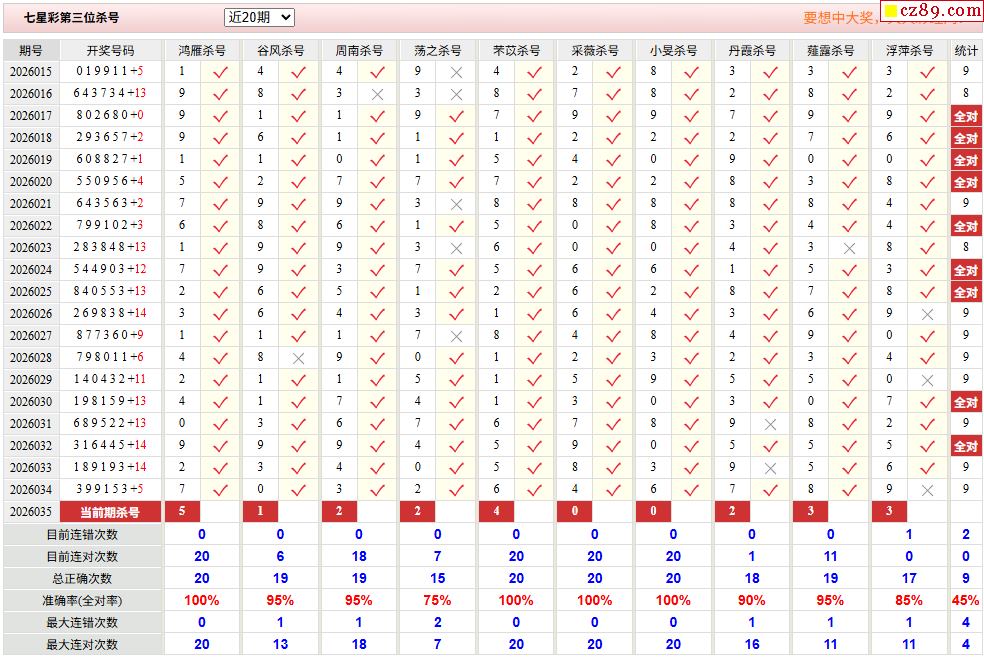Click the 鸿雁杀号 check mark in row 2026015

(x=220, y=73)
